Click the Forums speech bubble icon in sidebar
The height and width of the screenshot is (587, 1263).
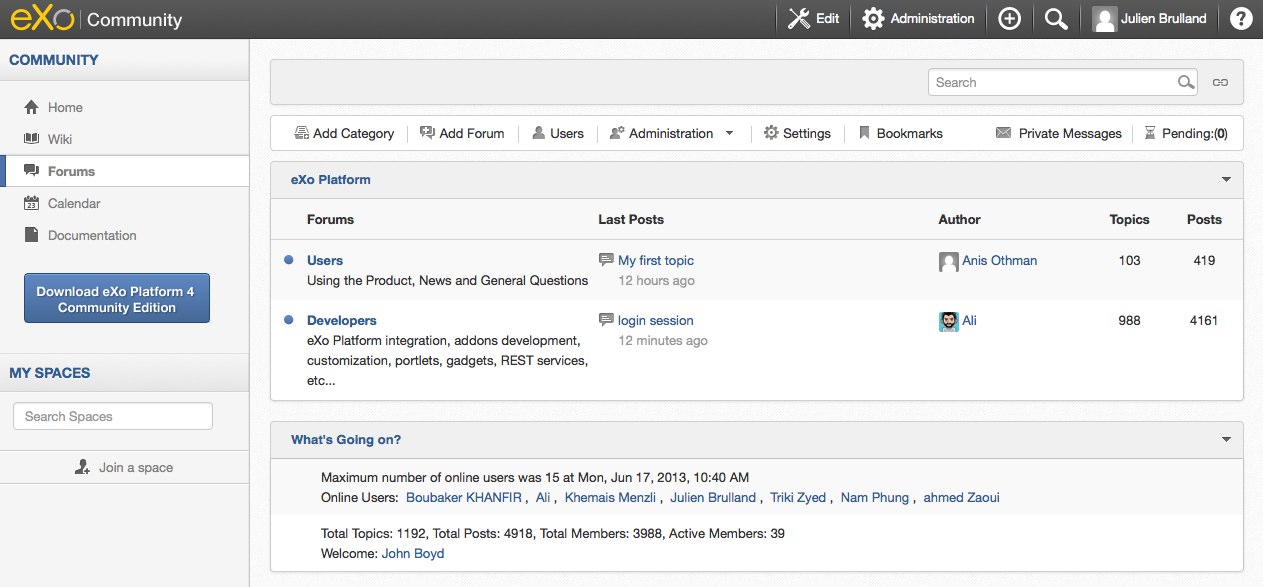pyautogui.click(x=31, y=171)
